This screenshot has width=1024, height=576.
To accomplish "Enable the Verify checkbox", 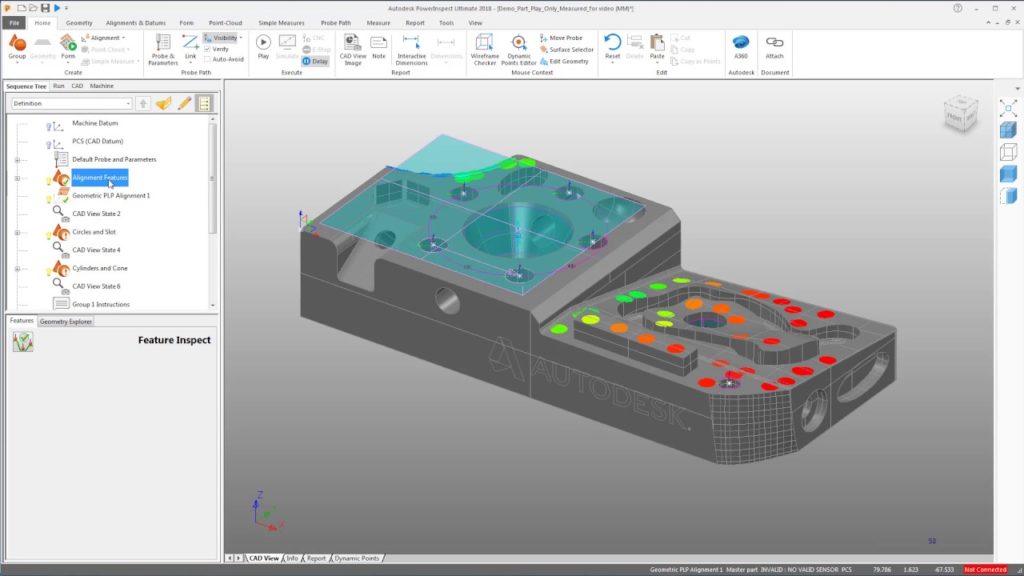I will point(208,48).
